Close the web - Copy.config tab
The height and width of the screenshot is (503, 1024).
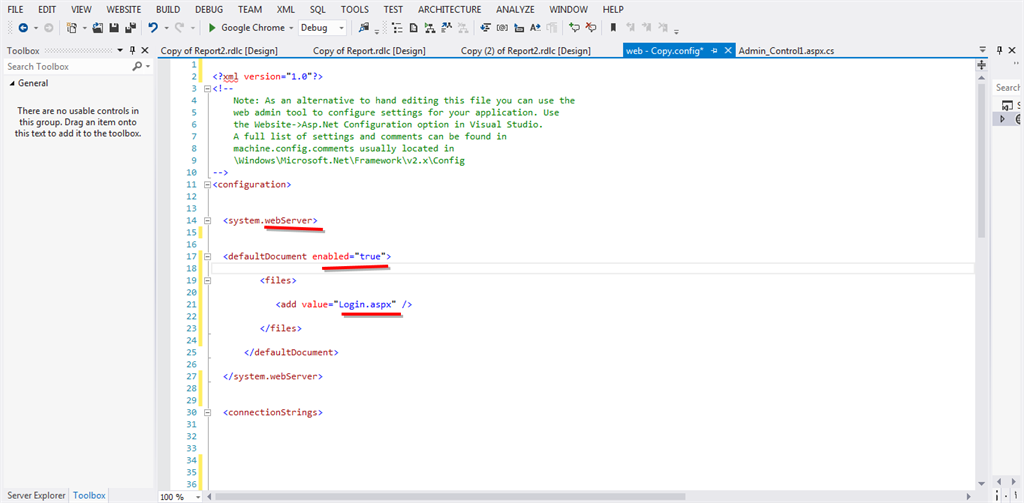(727, 50)
